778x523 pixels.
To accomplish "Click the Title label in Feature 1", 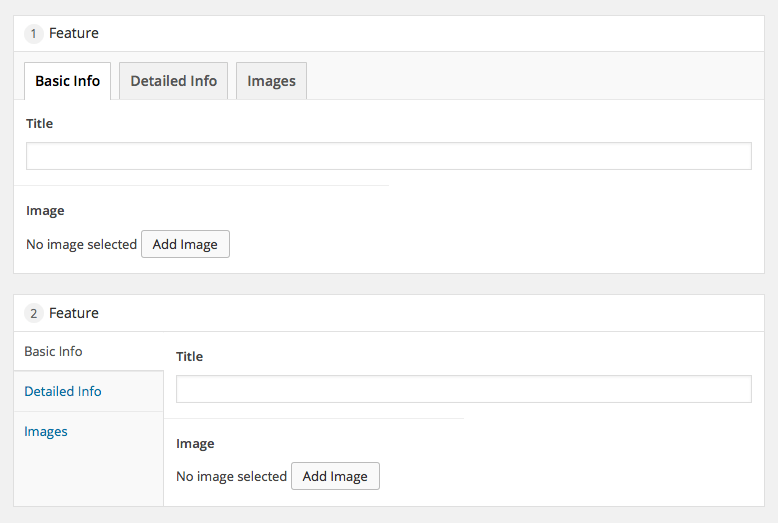I will click(39, 124).
